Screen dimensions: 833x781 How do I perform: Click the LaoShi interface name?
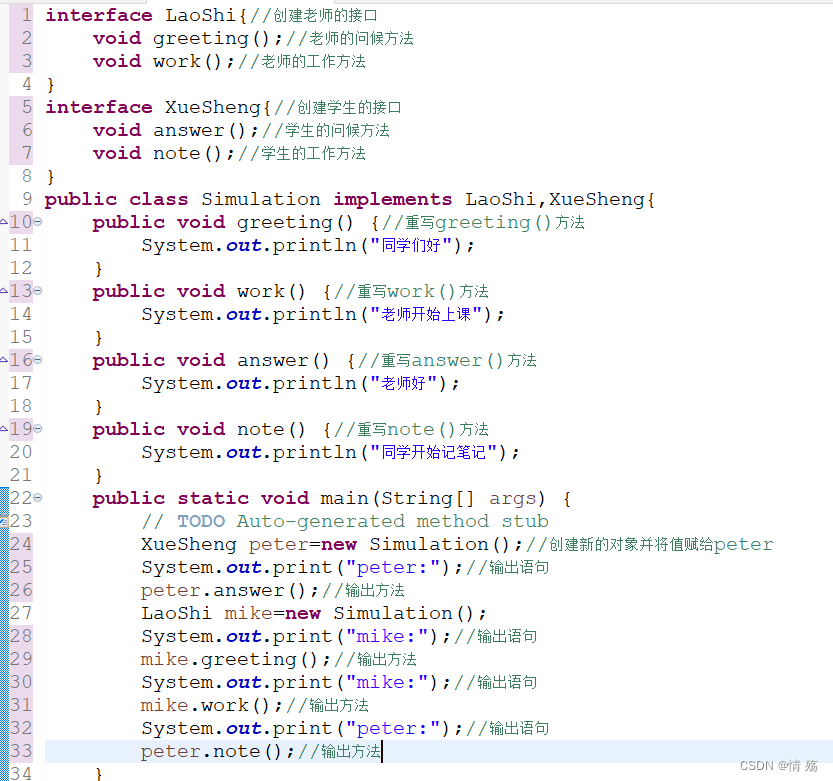pyautogui.click(x=200, y=15)
